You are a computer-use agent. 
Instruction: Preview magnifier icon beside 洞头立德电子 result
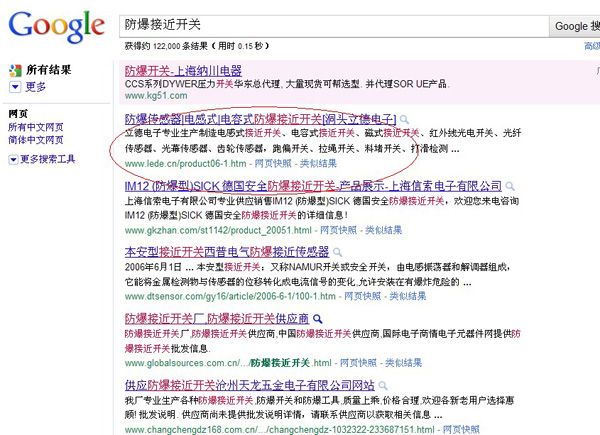click(404, 120)
